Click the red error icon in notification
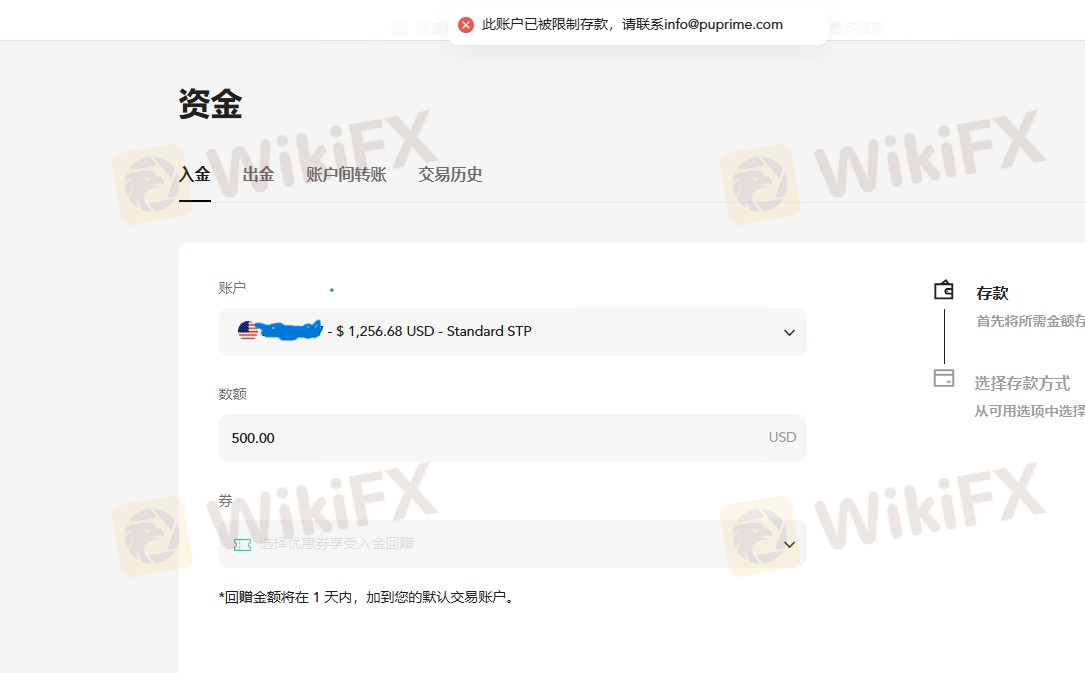 tap(466, 25)
